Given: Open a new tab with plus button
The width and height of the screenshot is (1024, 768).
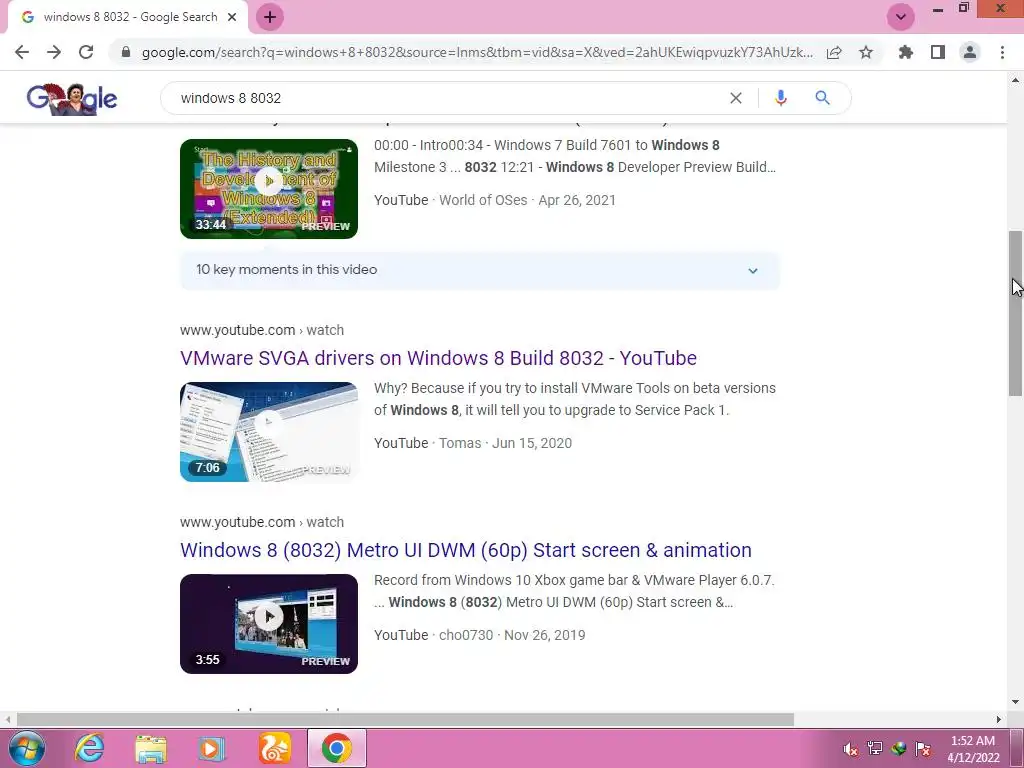Looking at the screenshot, I should 270,17.
